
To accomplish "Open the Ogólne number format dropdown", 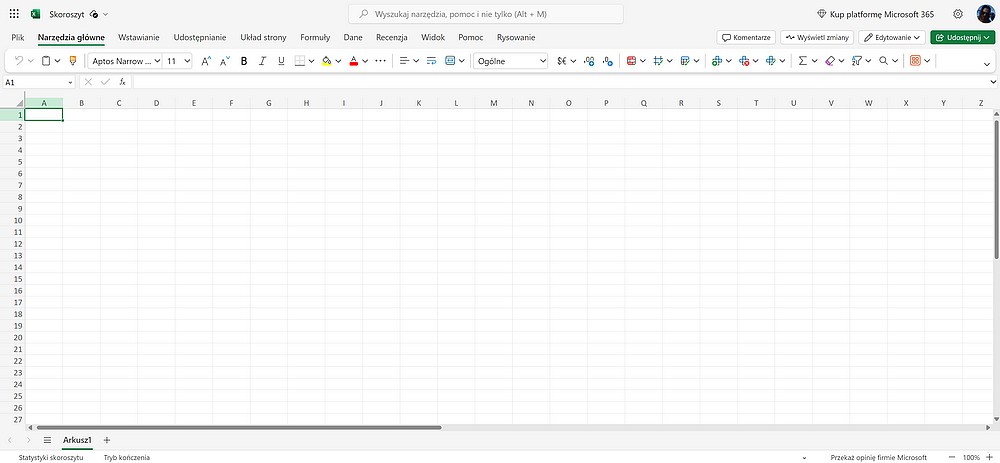I will coord(511,61).
